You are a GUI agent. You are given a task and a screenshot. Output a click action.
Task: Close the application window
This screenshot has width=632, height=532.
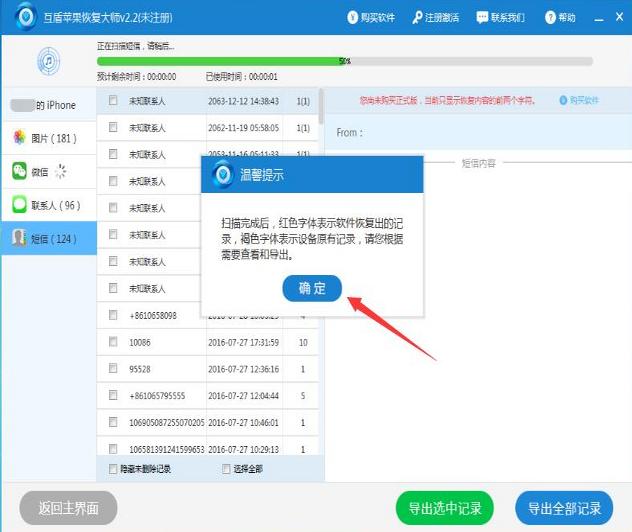point(620,17)
